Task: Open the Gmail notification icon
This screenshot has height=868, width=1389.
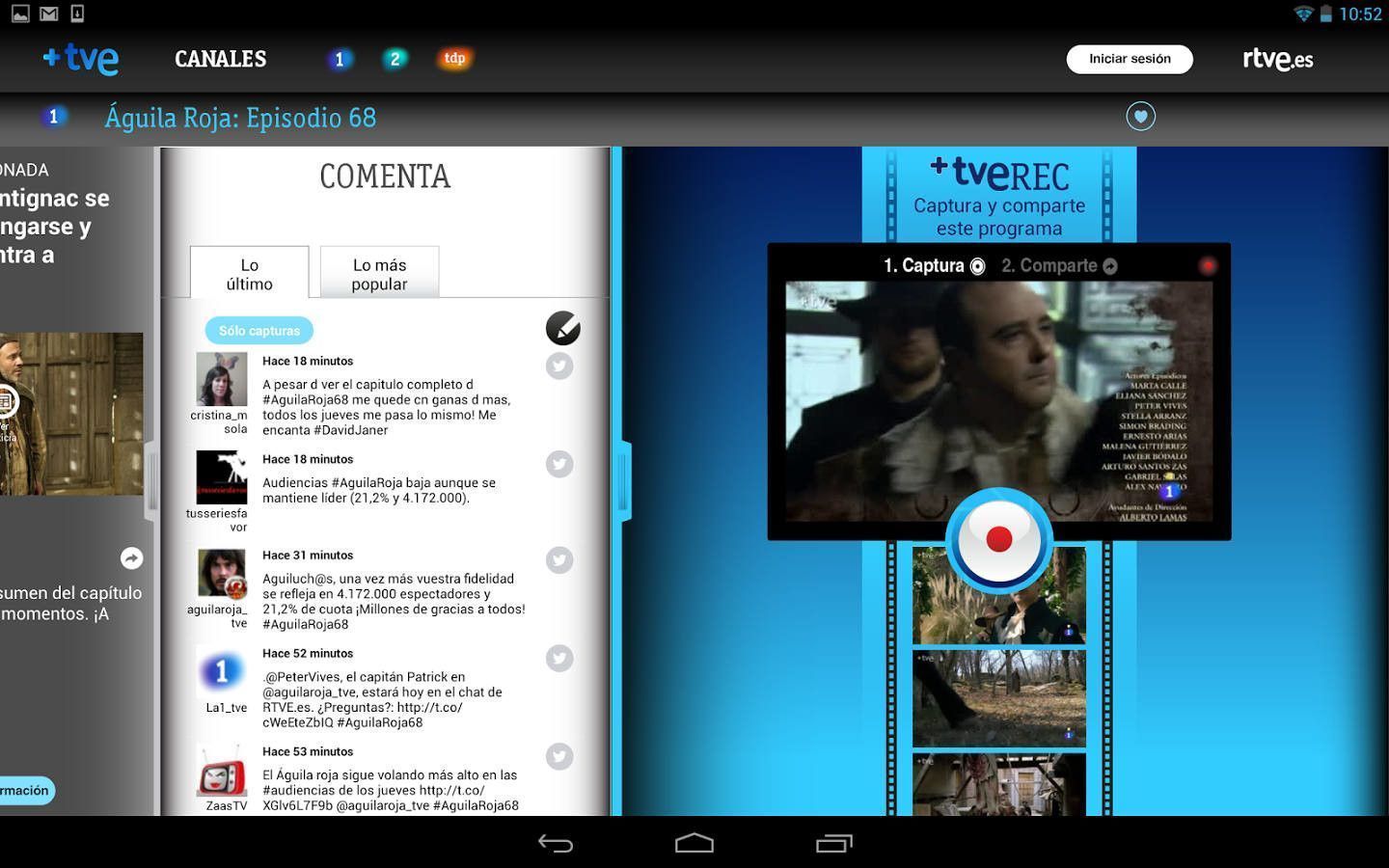Action: coord(49,14)
